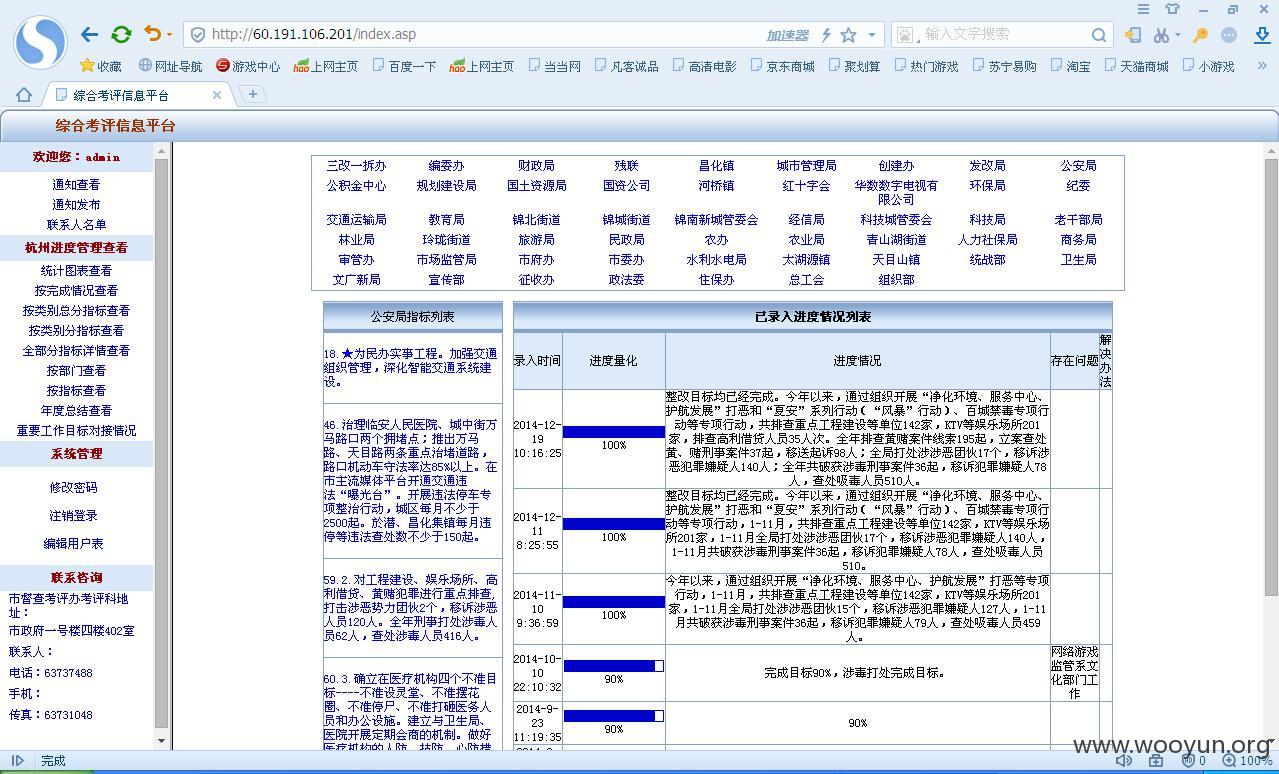This screenshot has height=774, width=1279.
Task: Click the 100% zoom control in status bar
Action: (1247, 761)
